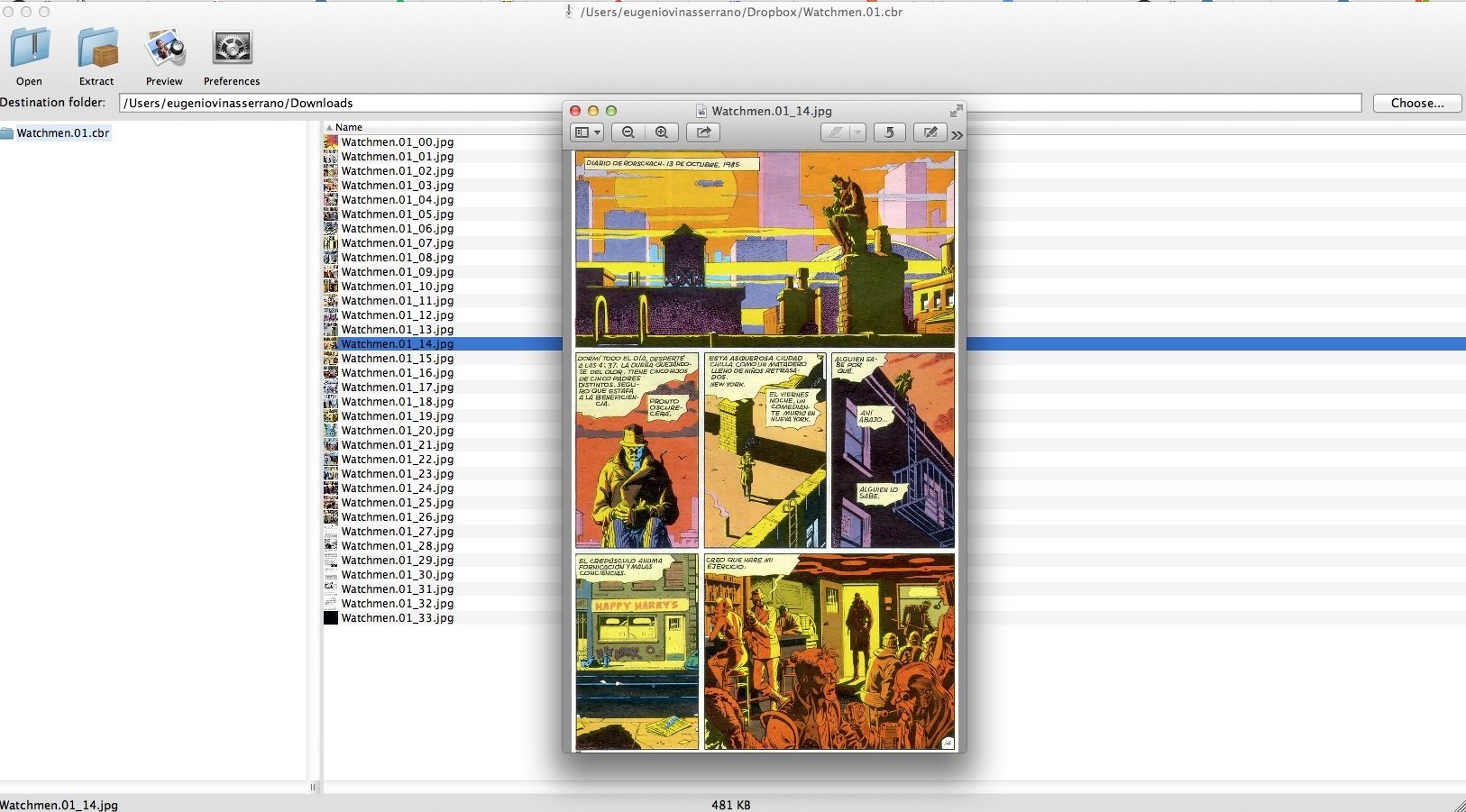Select file Watchmen.01_12.jpg
This screenshot has width=1466, height=812.
pos(398,315)
